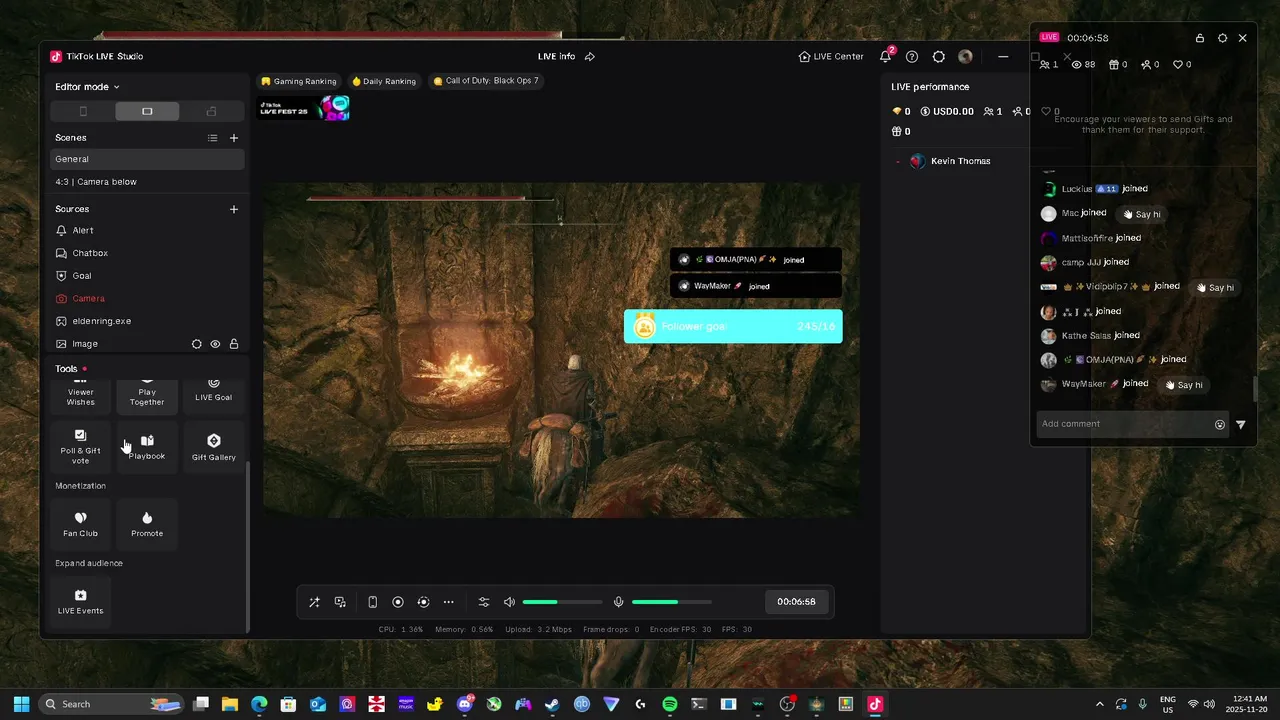Switch to the third layout mode

point(211,111)
